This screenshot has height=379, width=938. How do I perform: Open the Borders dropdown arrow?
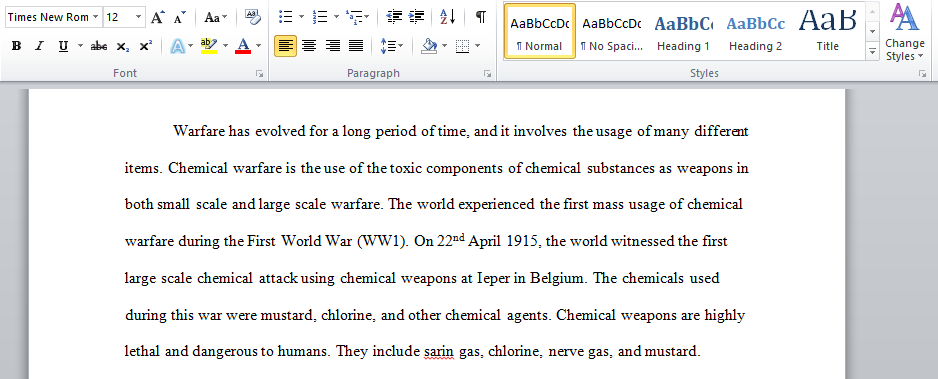pyautogui.click(x=477, y=46)
